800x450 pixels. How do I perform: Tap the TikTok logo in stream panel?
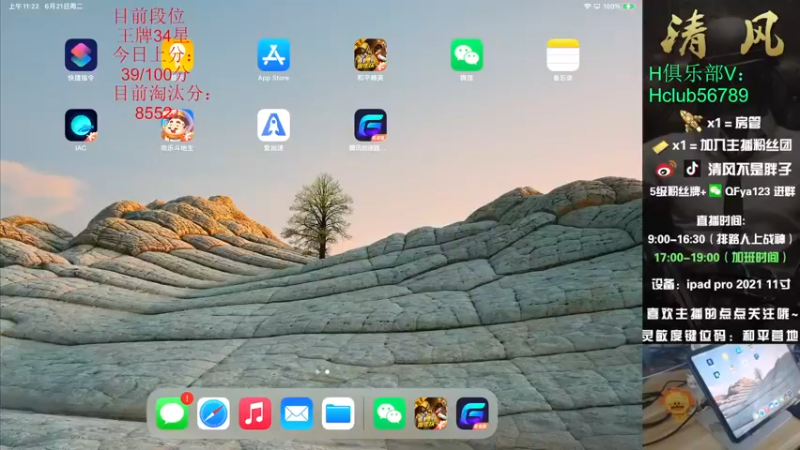(692, 168)
